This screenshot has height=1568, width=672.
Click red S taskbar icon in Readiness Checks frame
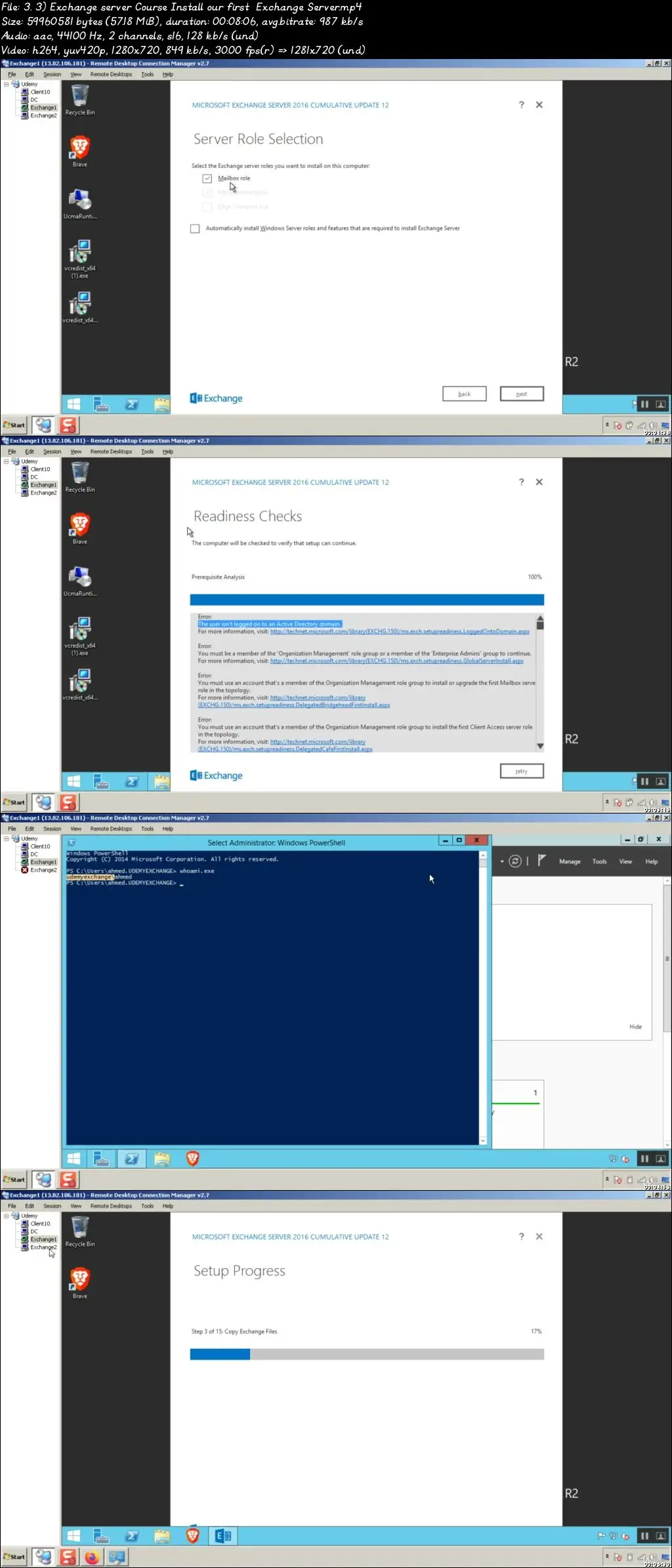[68, 802]
